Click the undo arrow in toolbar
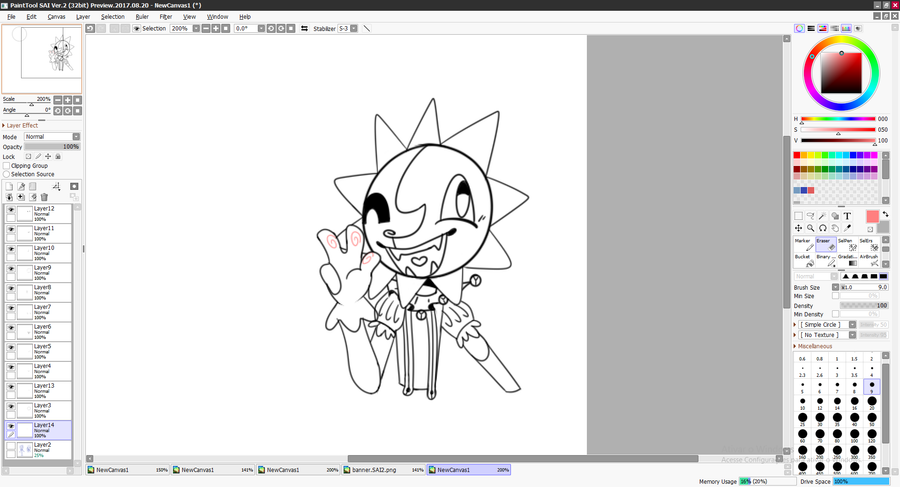The width and height of the screenshot is (900, 487). coord(90,28)
